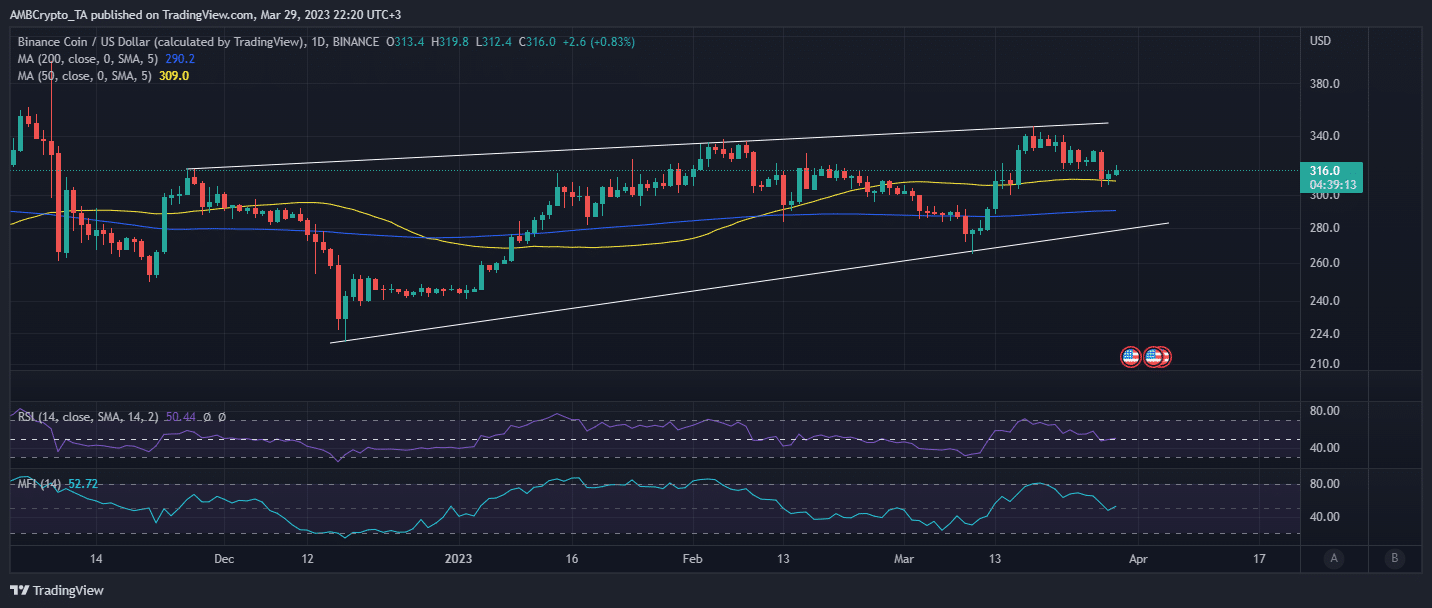Open the 1D timeframe selector in the legend
1432x608 pixels.
tap(319, 42)
